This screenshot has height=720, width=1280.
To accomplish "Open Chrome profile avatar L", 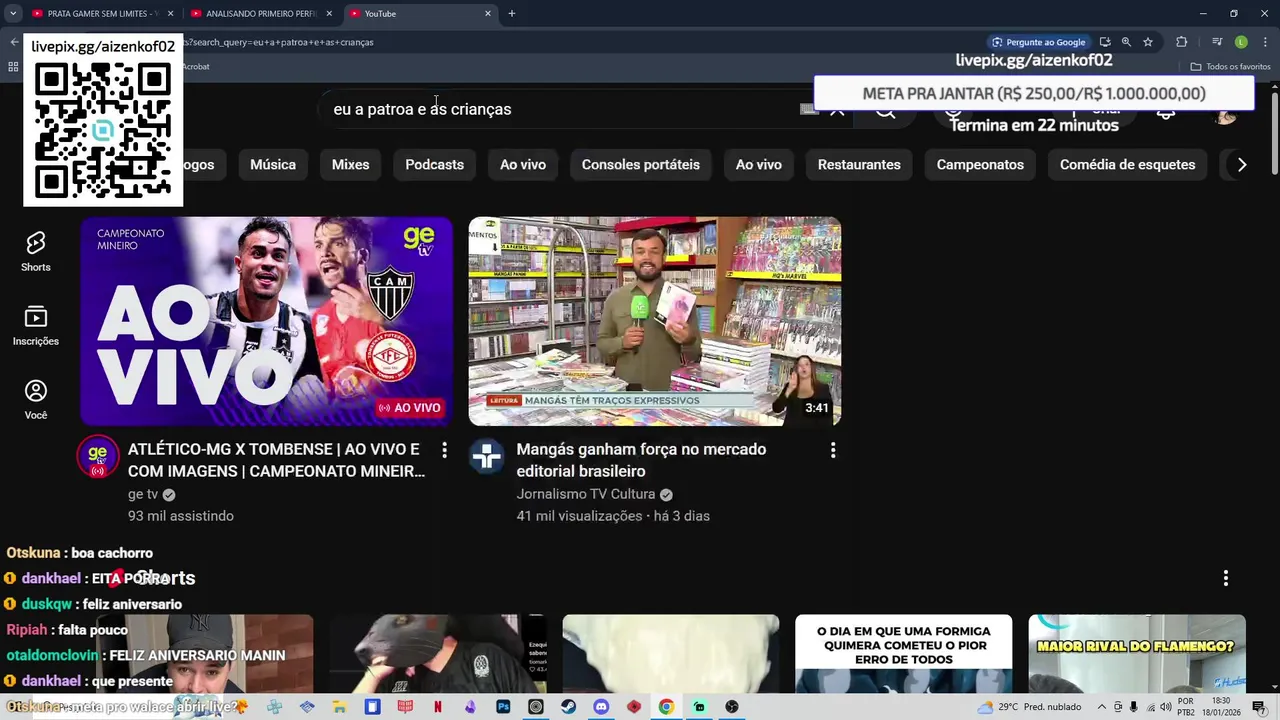I will 1241,42.
